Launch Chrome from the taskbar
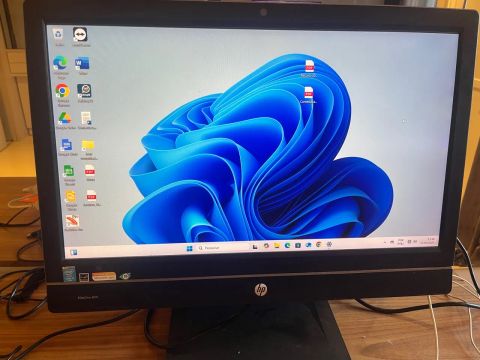480x360 pixels. (x=319, y=245)
